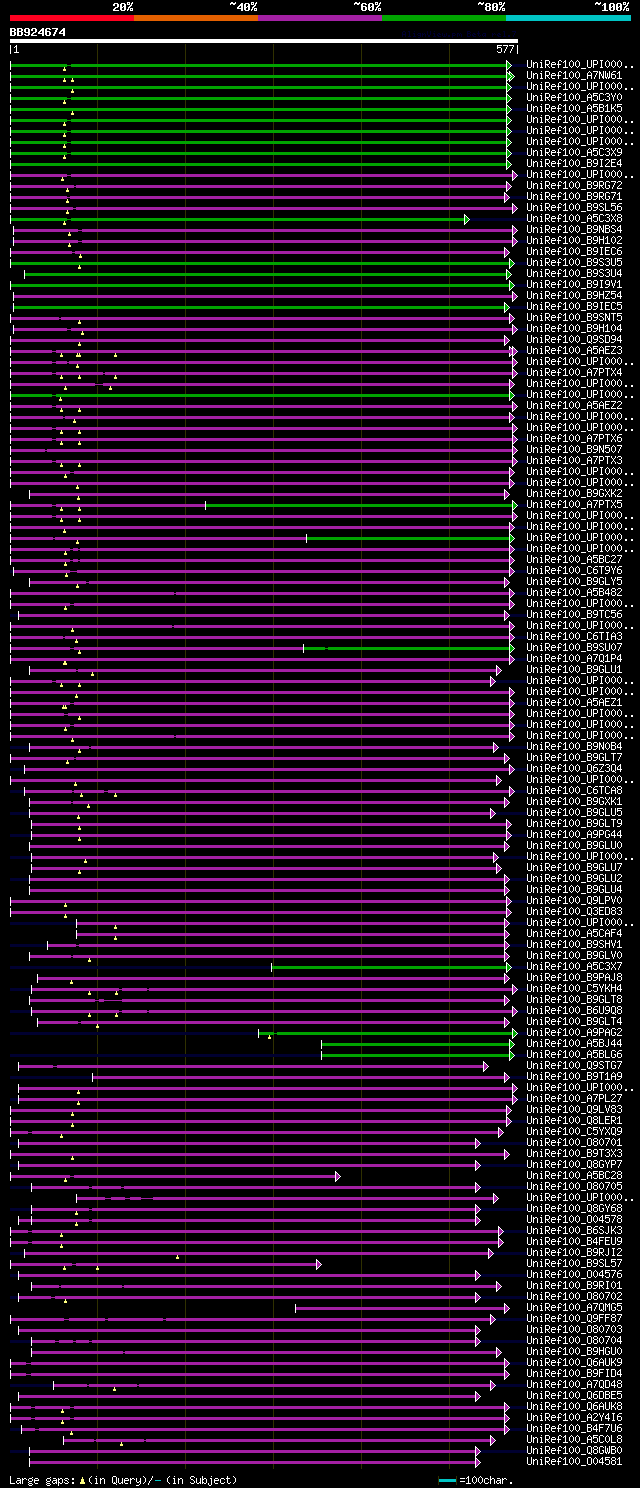Select the UniRef100_B9NBS4 label

coord(574,230)
